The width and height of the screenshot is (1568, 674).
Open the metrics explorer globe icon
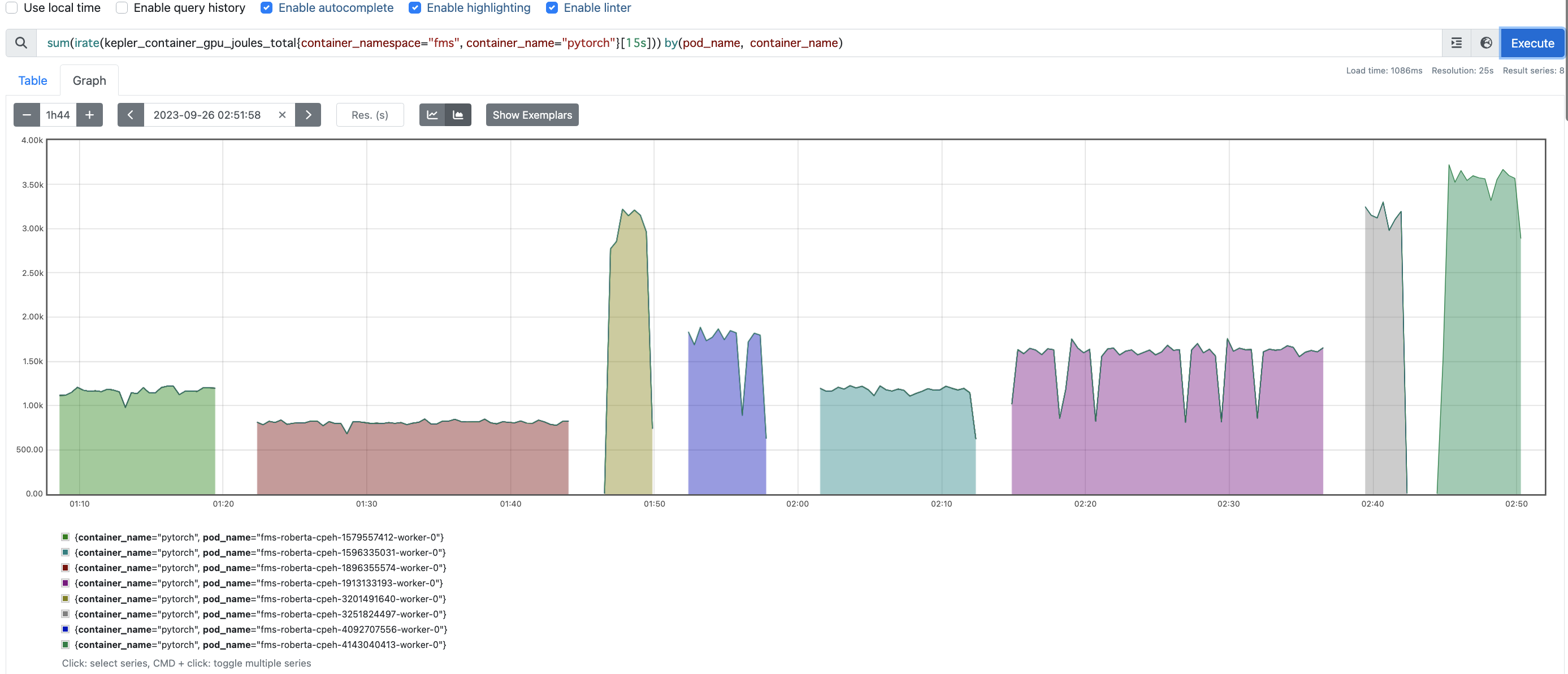[x=1487, y=42]
